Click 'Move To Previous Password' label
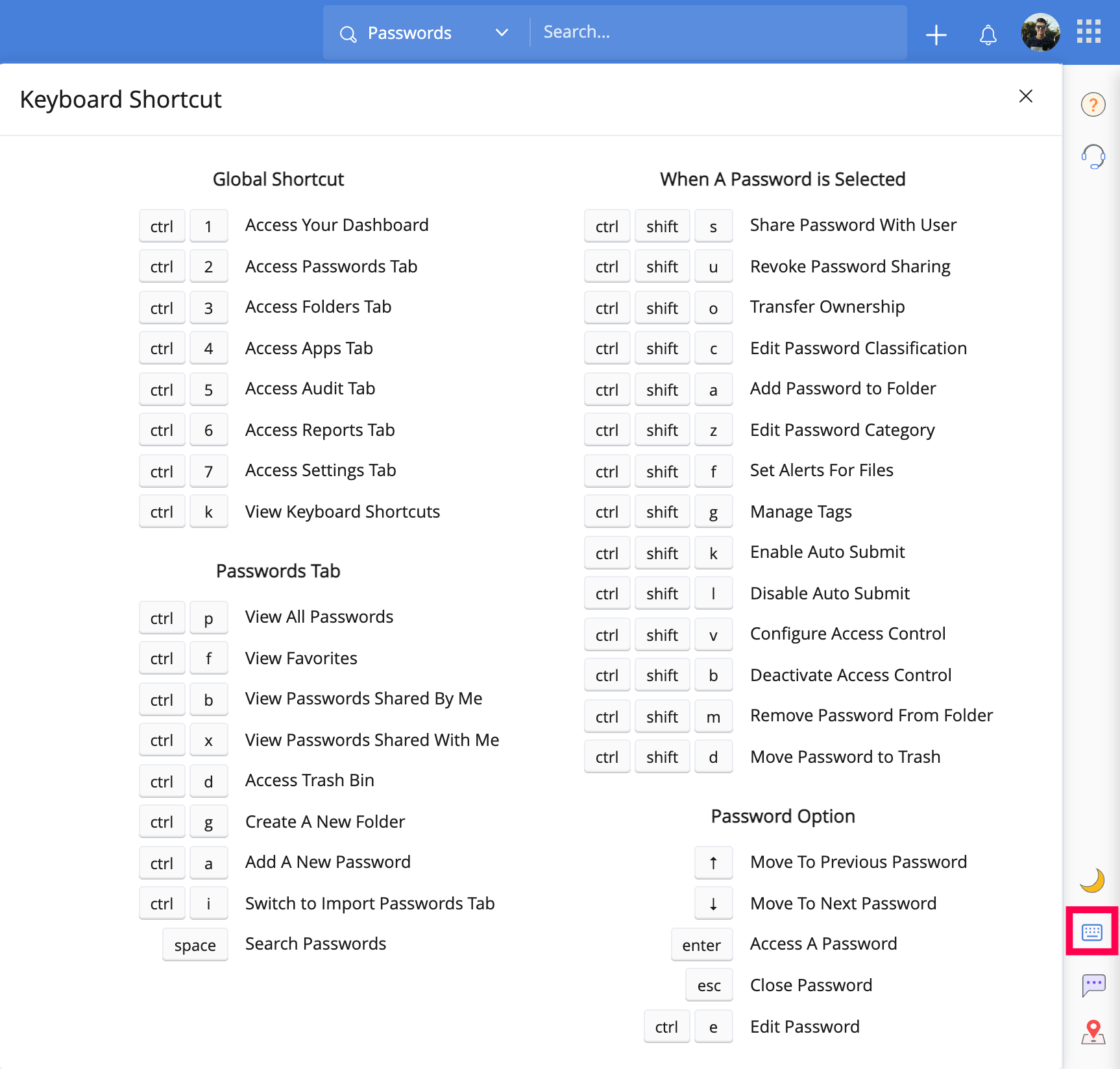This screenshot has height=1069, width=1120. (858, 862)
